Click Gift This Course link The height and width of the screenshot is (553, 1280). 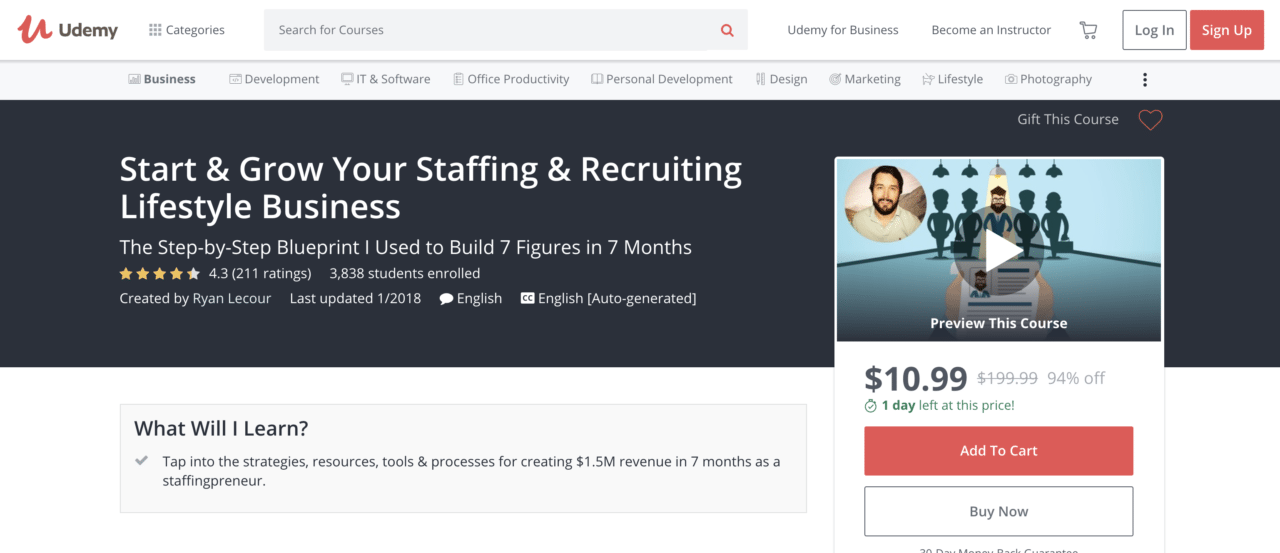(1068, 119)
